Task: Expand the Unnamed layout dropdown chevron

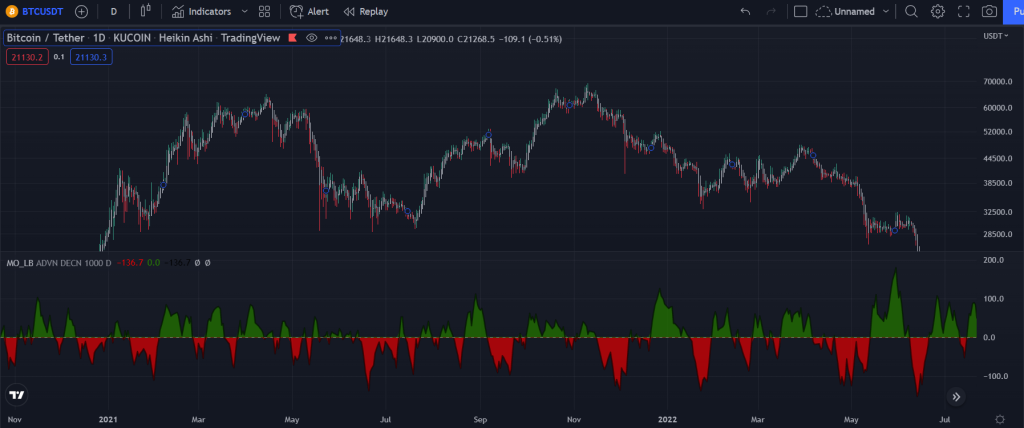Action: coord(886,11)
